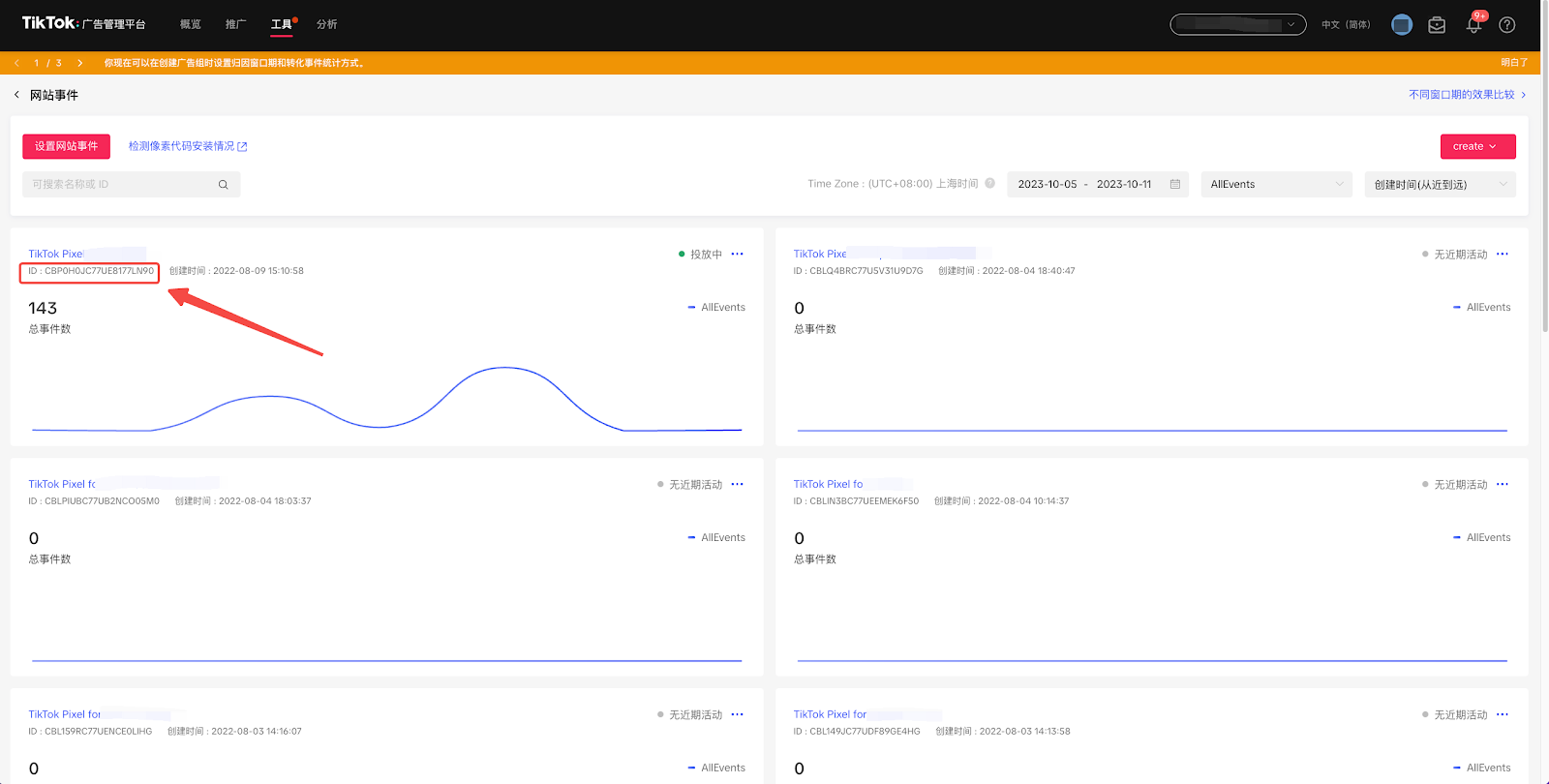
Task: Open more options for the 投放中 pixel
Action: (738, 254)
